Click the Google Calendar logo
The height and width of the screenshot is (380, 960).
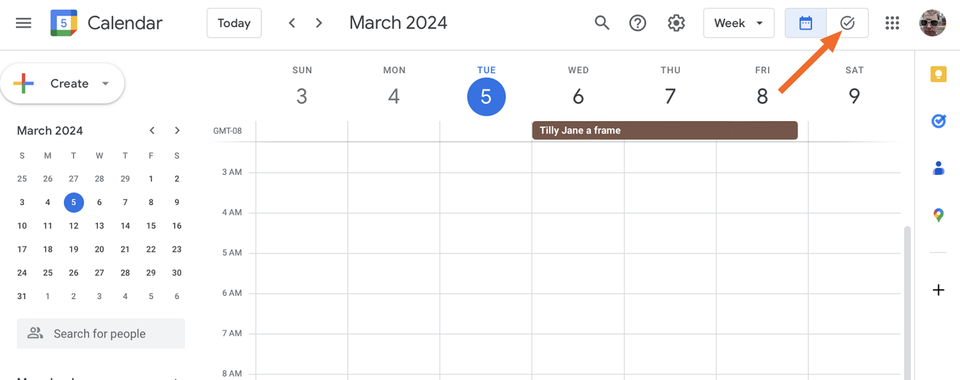pyautogui.click(x=64, y=23)
